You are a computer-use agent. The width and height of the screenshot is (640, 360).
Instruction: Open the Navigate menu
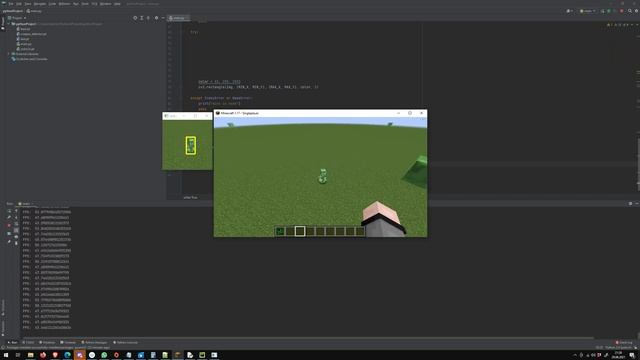(40, 4)
